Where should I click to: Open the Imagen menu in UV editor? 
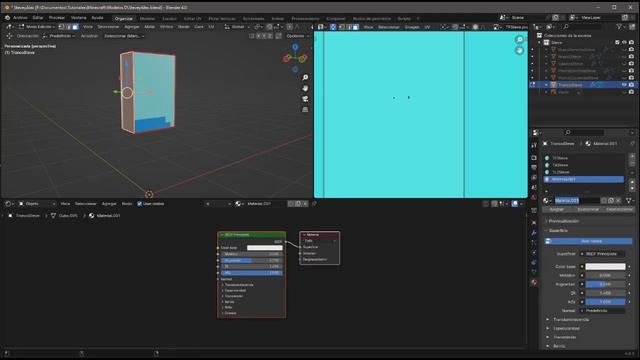412,27
